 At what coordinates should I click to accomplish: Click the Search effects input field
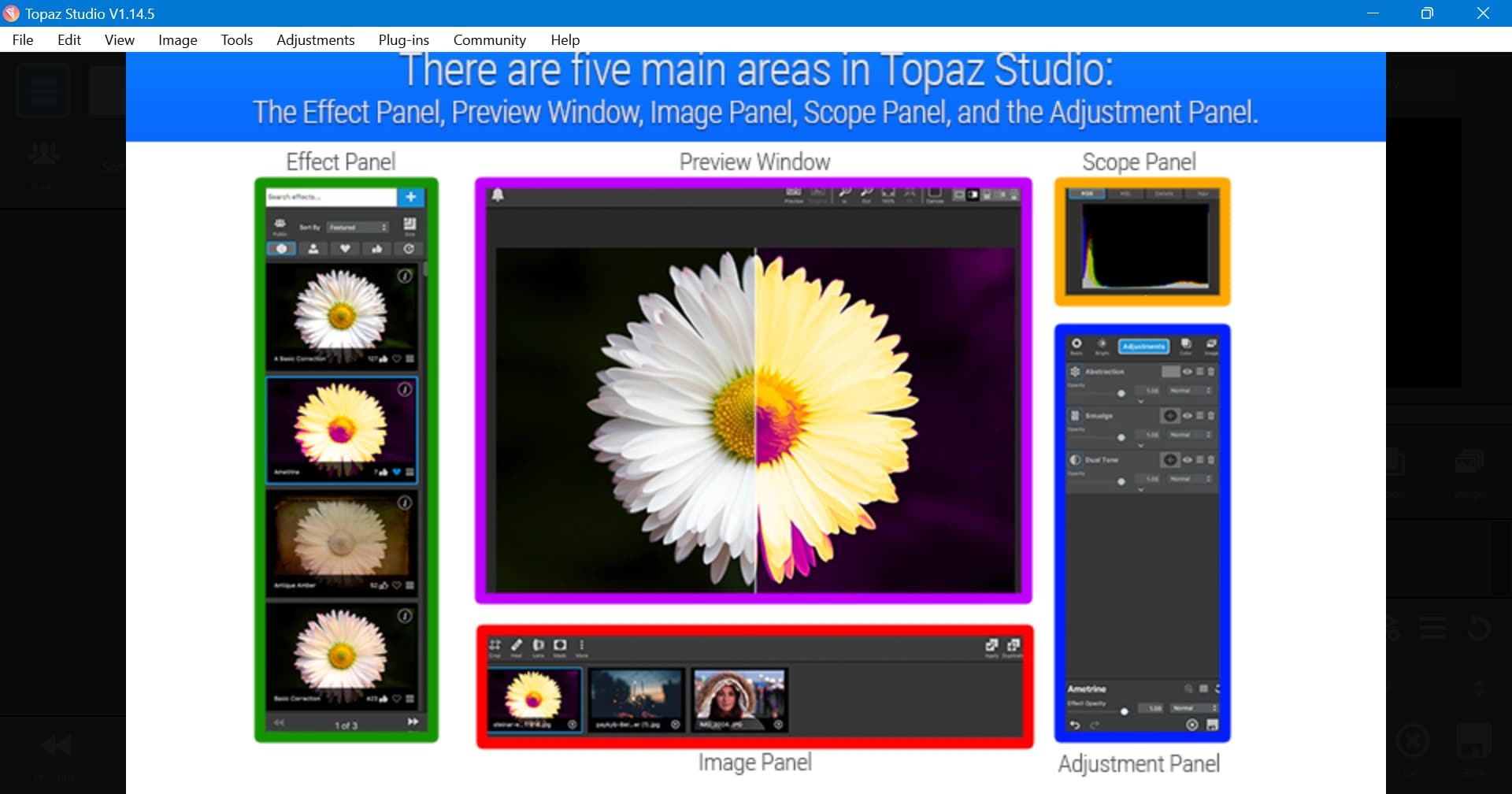coord(331,197)
